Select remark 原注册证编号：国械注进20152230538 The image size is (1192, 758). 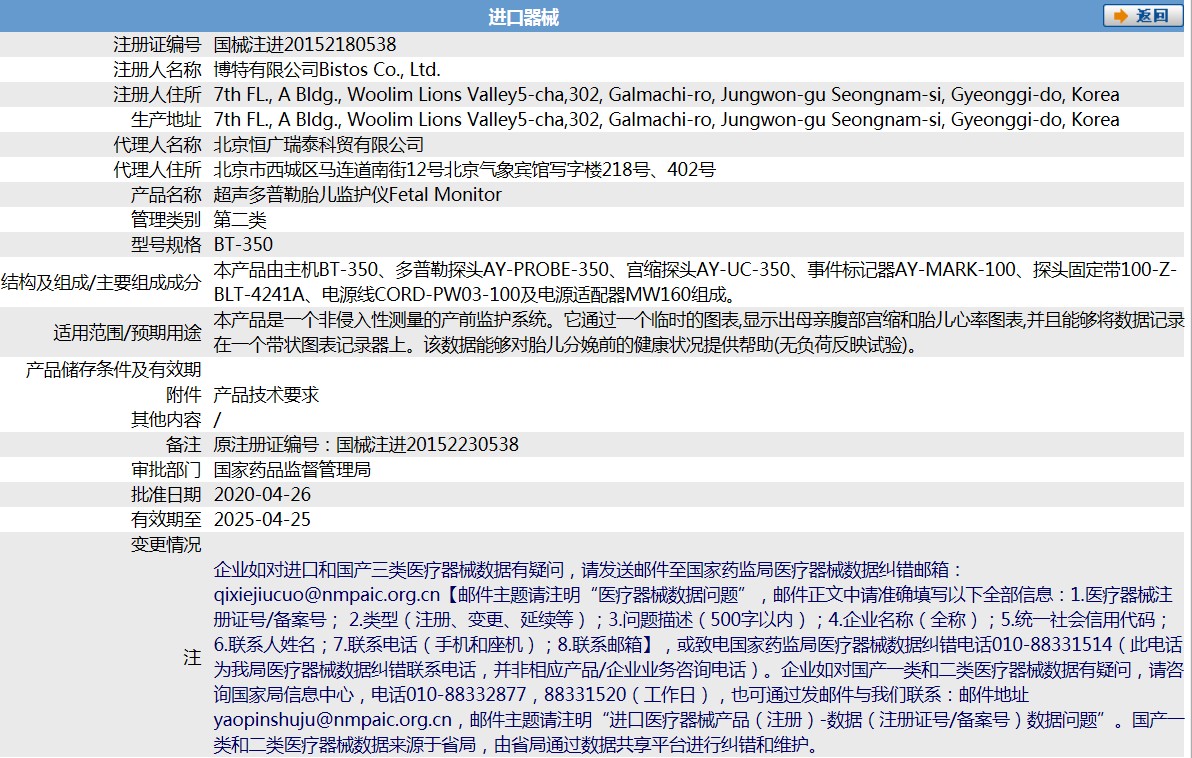366,445
